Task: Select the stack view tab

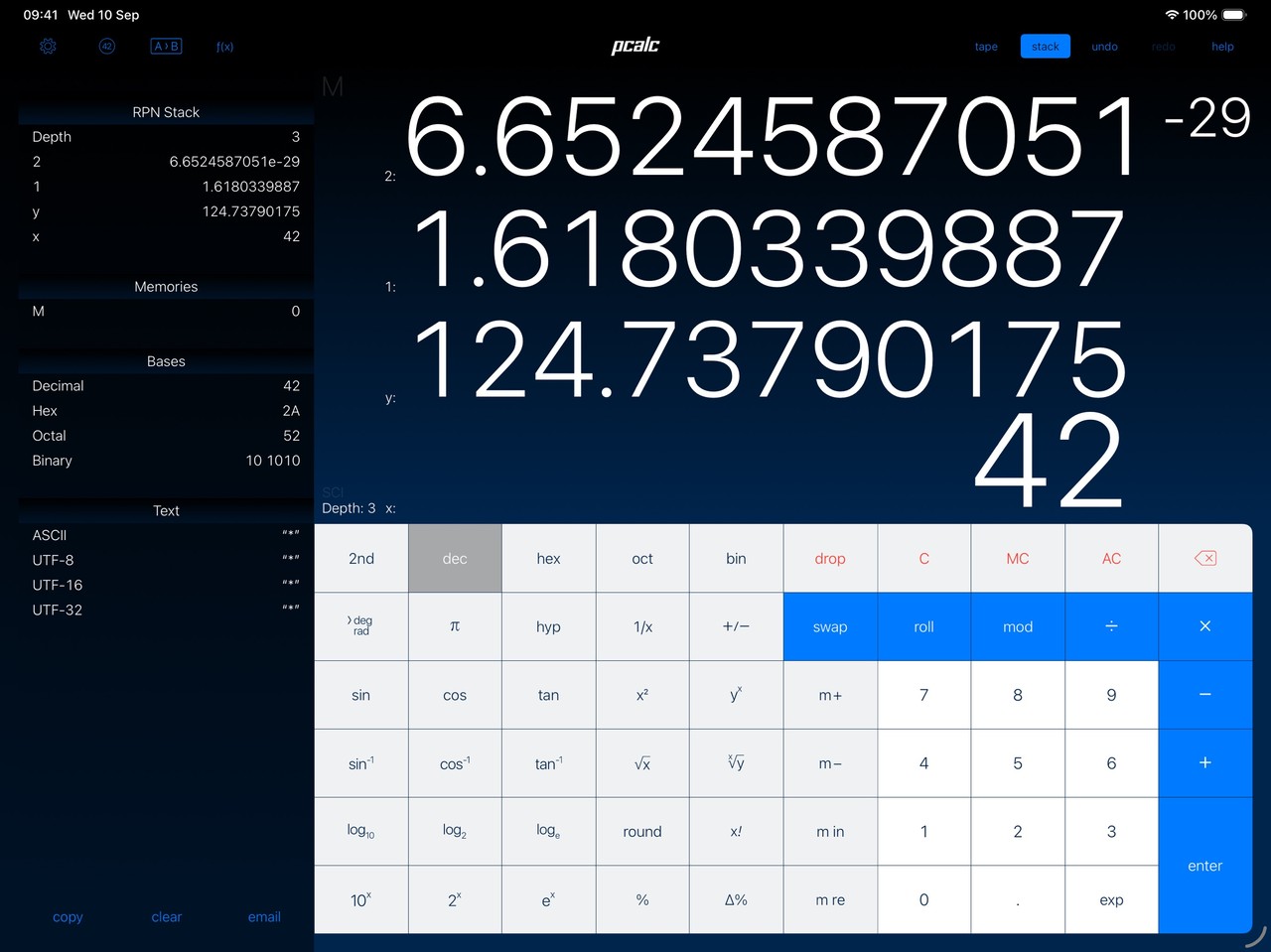Action: coord(1046,47)
